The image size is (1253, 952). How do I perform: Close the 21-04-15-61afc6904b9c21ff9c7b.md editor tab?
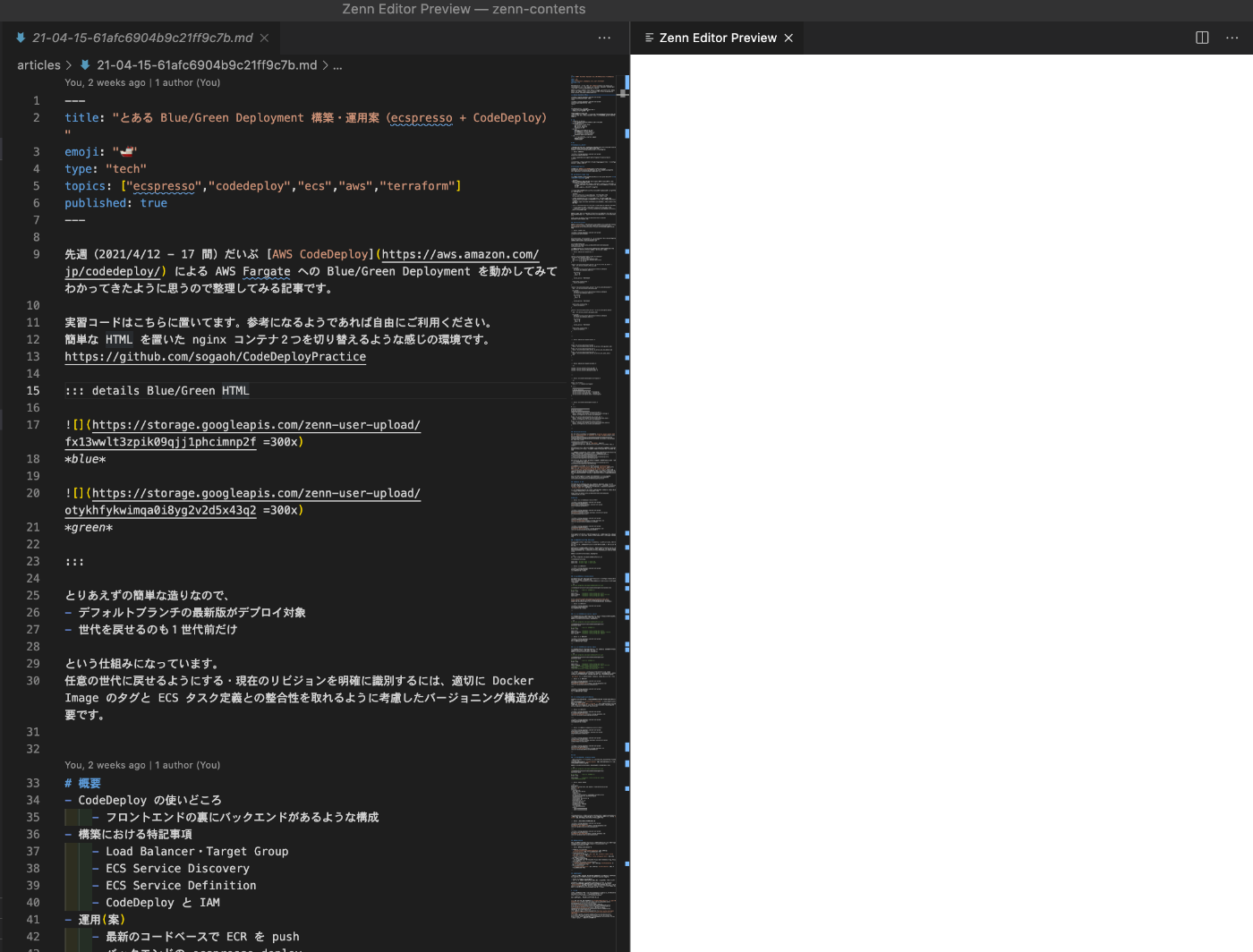pos(264,38)
